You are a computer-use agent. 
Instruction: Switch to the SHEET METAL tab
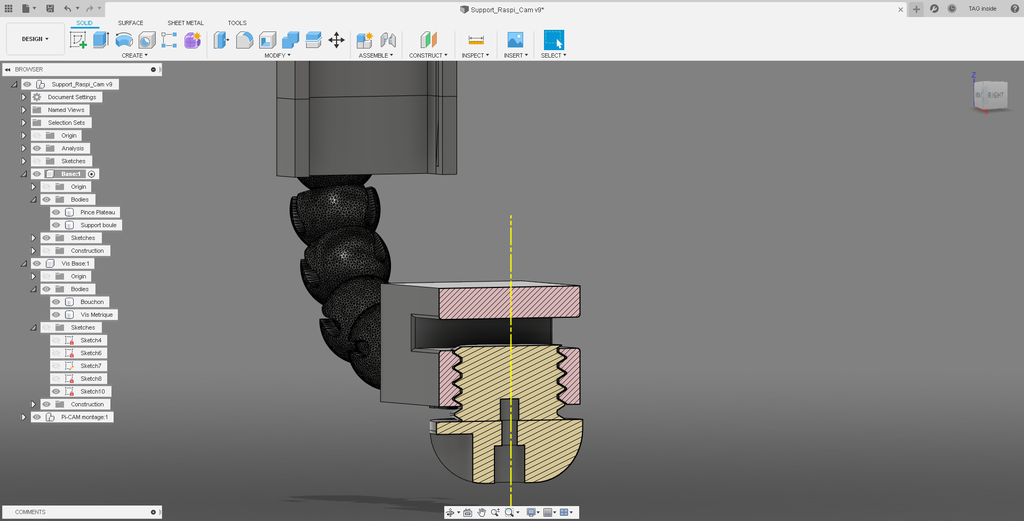coord(185,22)
